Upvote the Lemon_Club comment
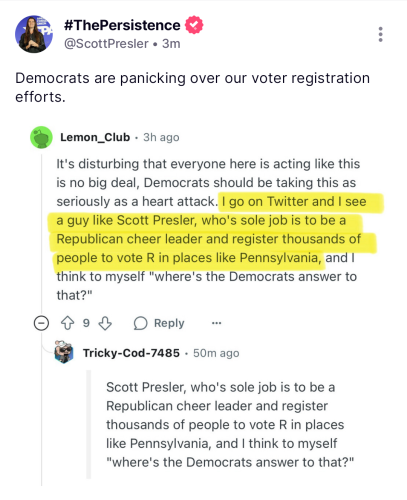The width and height of the screenshot is (407, 500). tap(68, 323)
